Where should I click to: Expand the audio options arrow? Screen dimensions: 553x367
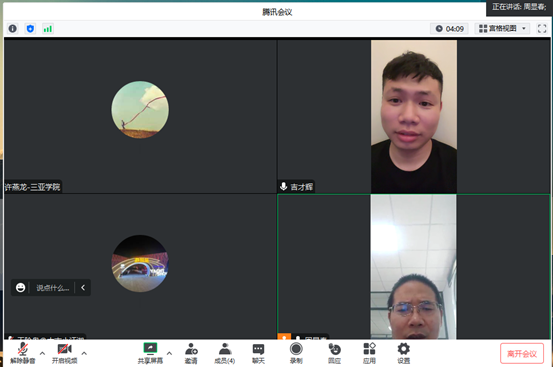point(42,353)
